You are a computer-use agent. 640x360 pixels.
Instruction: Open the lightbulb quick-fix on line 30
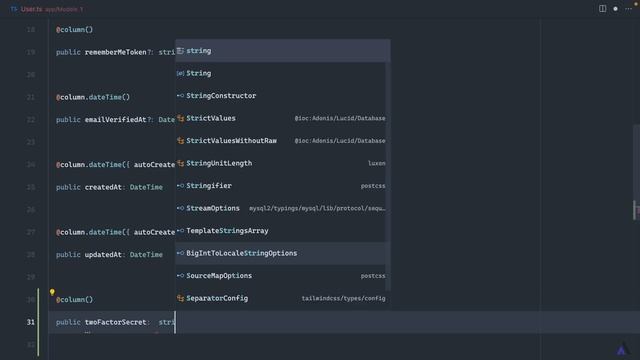[52, 292]
